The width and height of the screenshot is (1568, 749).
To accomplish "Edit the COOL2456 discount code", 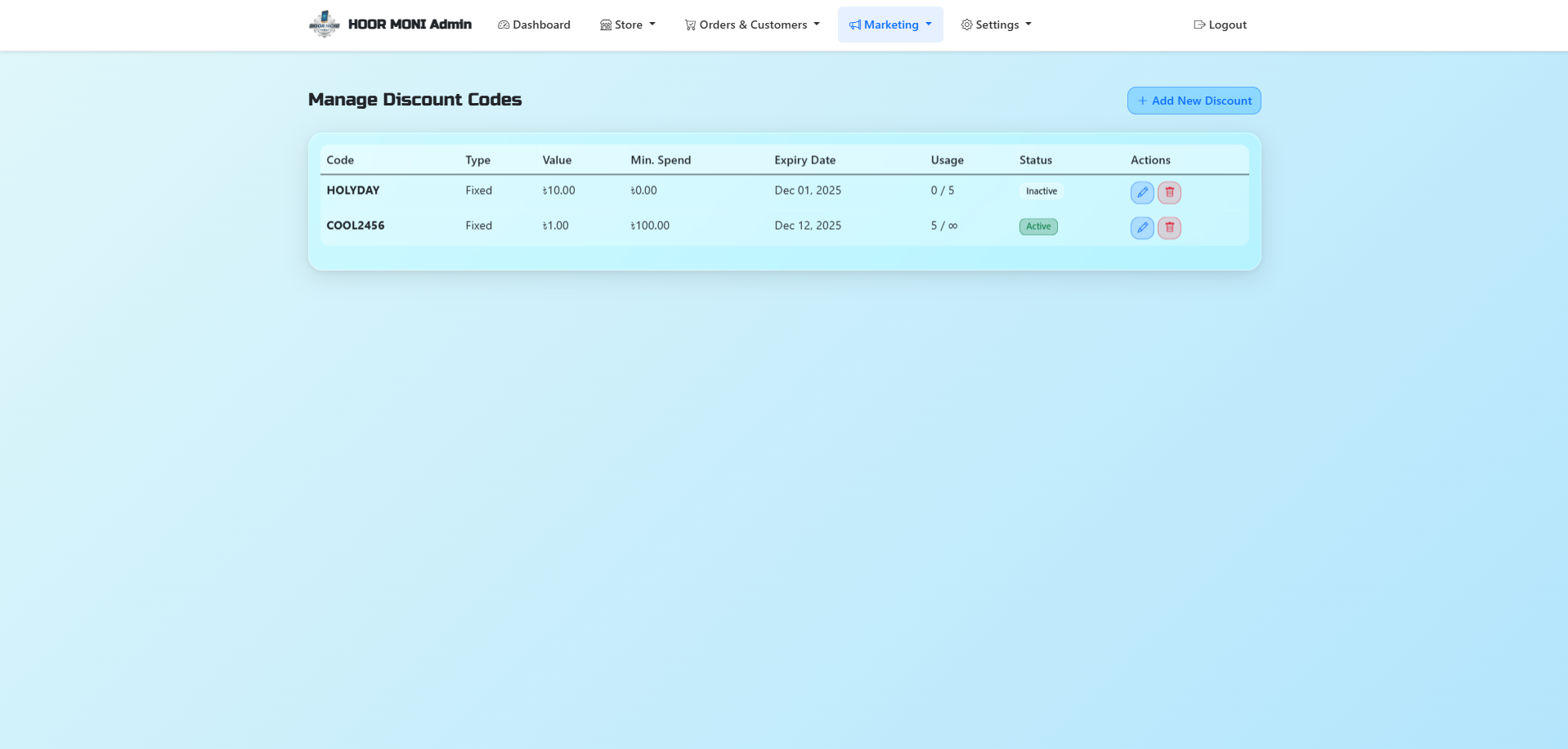I will 1142,227.
